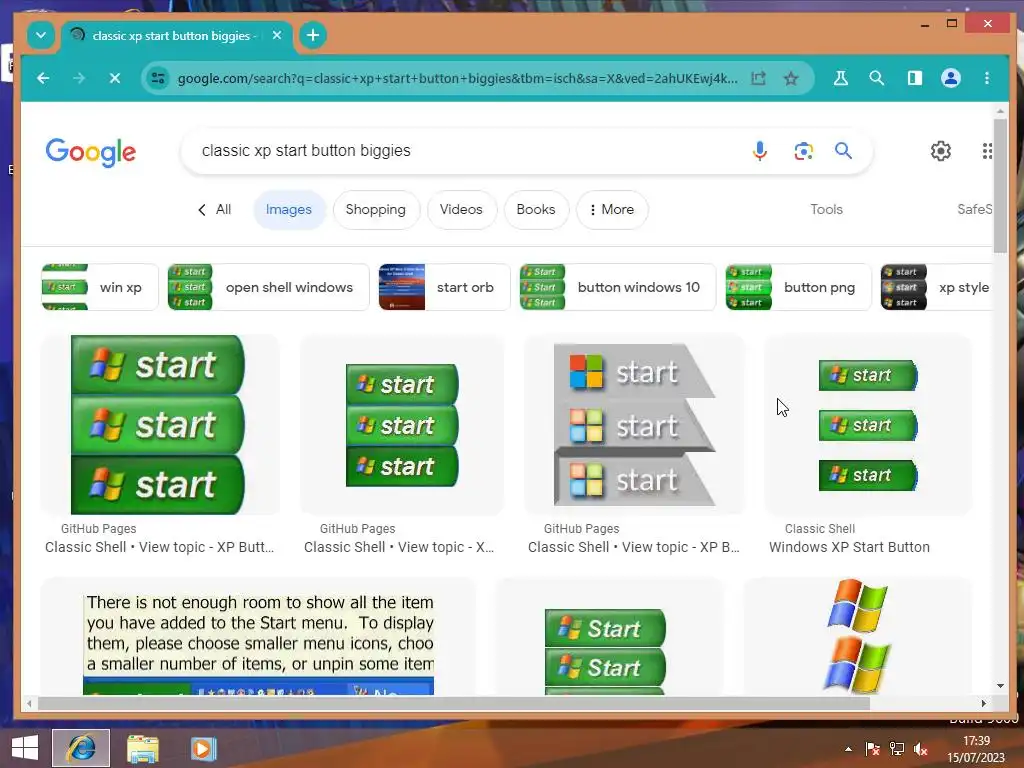Open the network tray icon

click(897, 749)
